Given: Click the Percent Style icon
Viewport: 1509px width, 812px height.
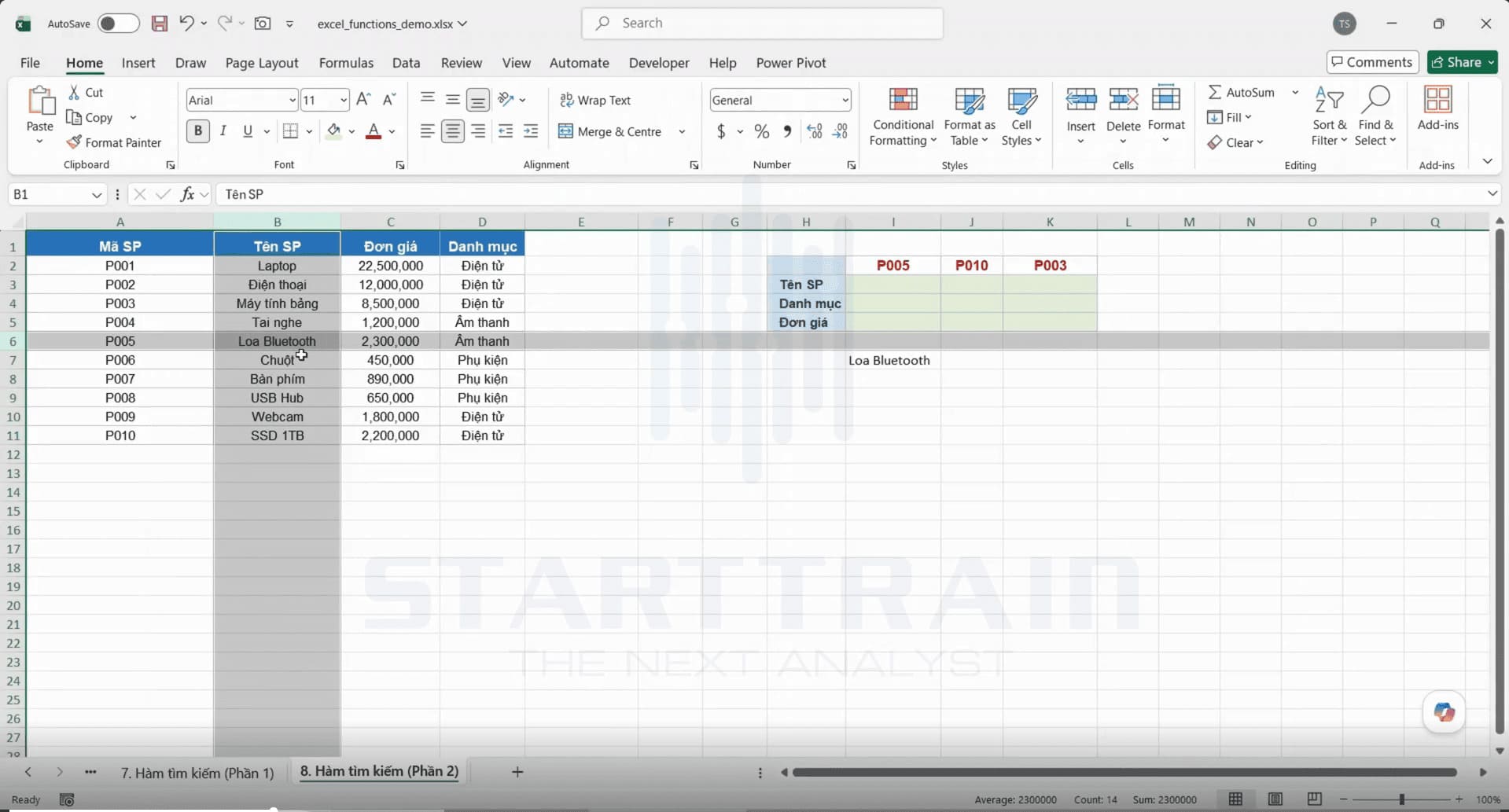Looking at the screenshot, I should [x=761, y=131].
